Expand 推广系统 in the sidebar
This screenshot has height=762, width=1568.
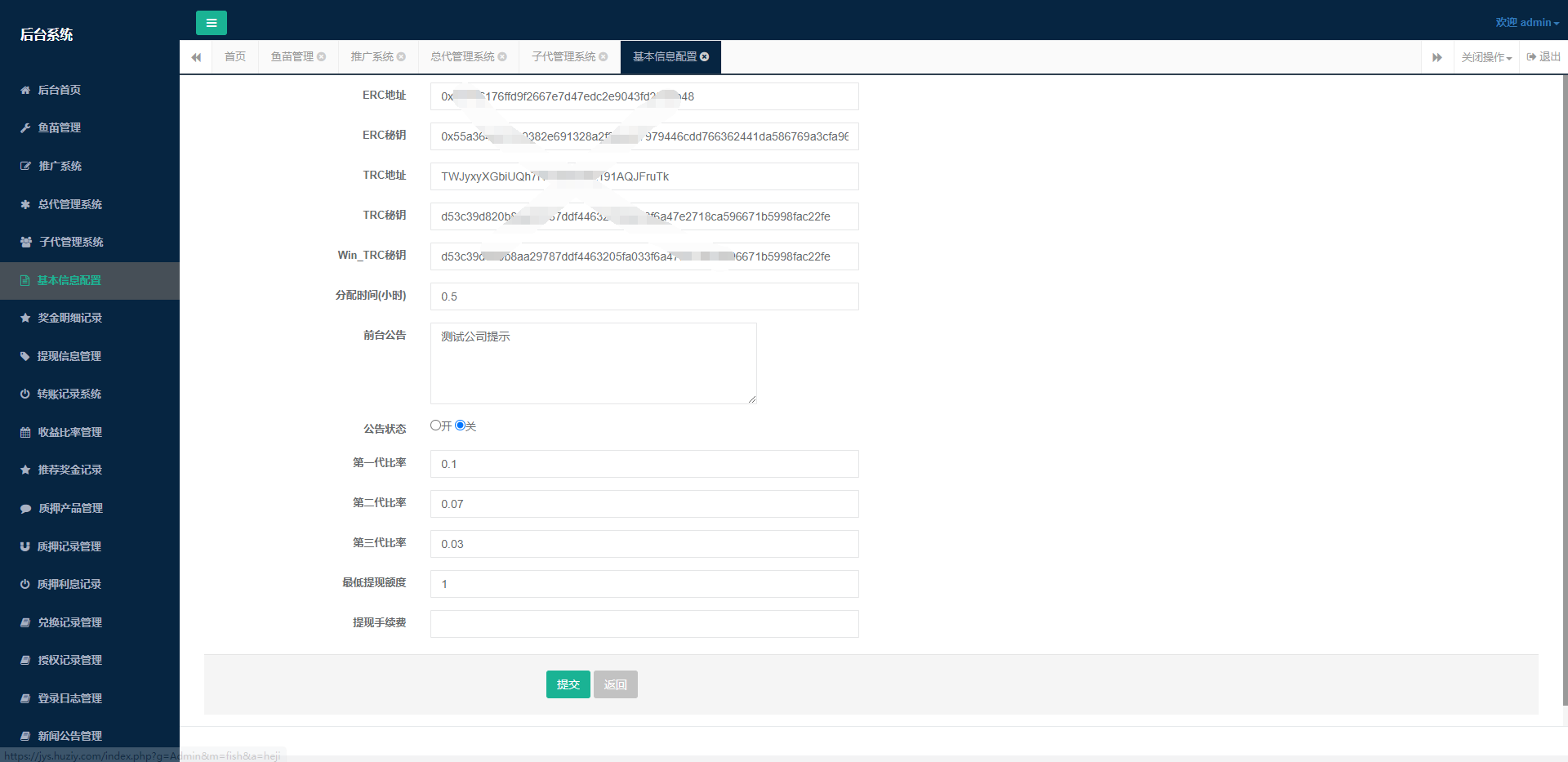tap(60, 167)
